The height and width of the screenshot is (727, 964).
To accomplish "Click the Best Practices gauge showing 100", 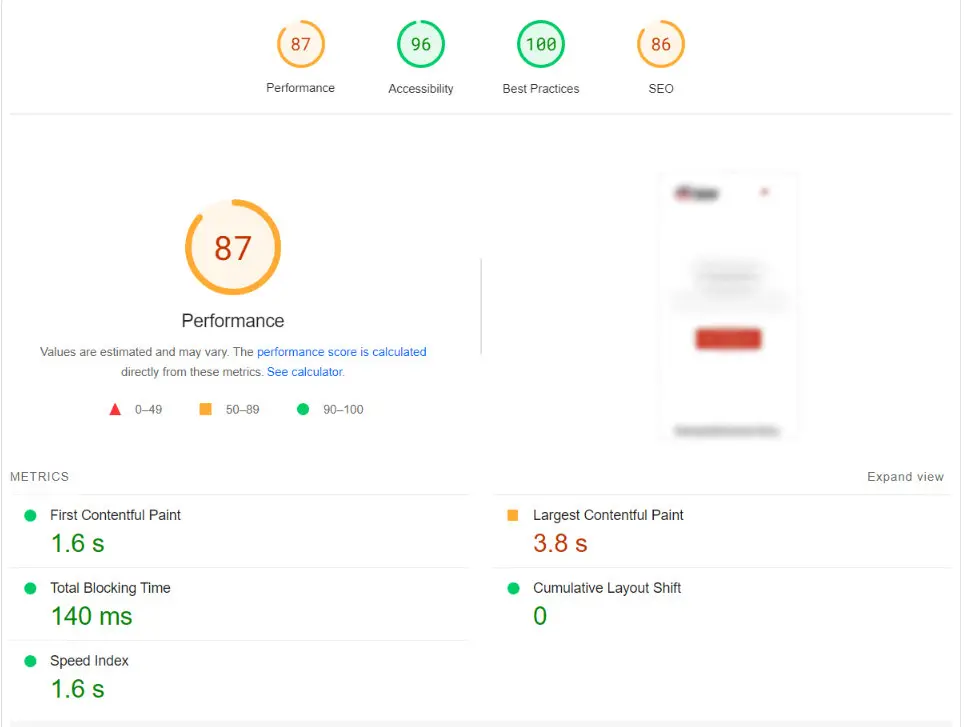I will point(541,45).
